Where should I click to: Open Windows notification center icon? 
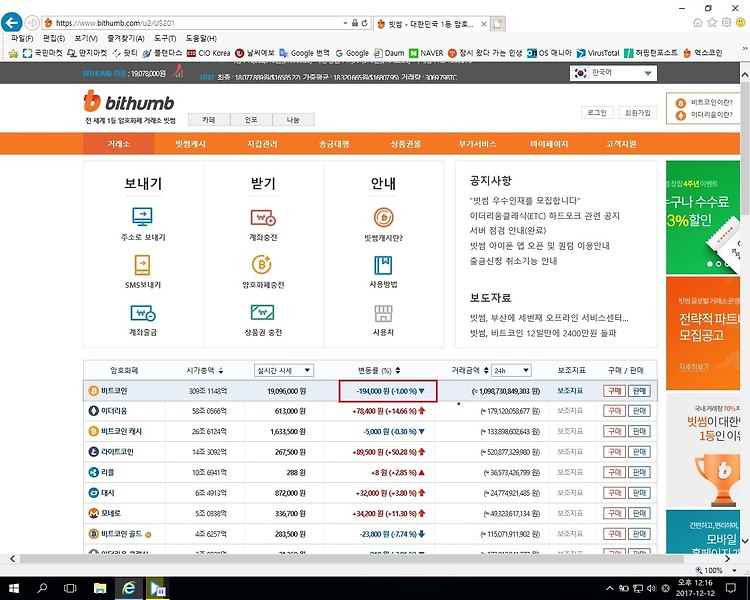[731, 588]
